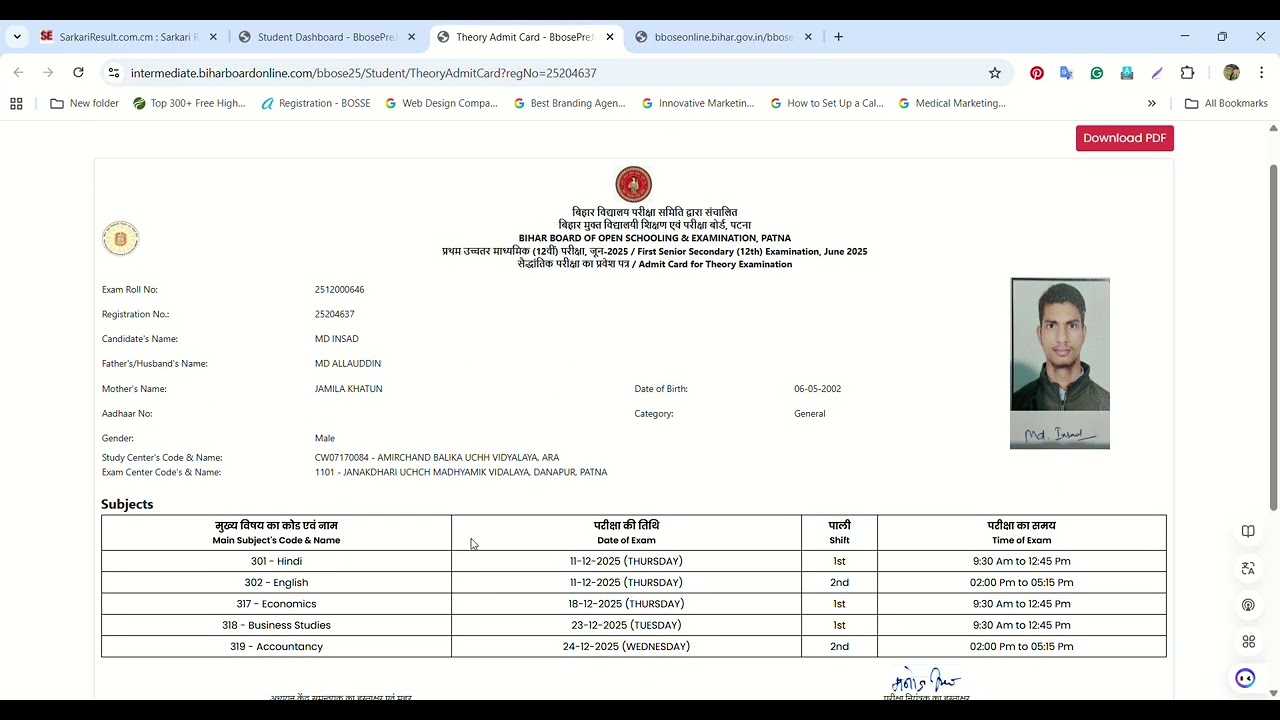Open the All Bookmarks folder
1280x720 pixels.
(x=1226, y=103)
